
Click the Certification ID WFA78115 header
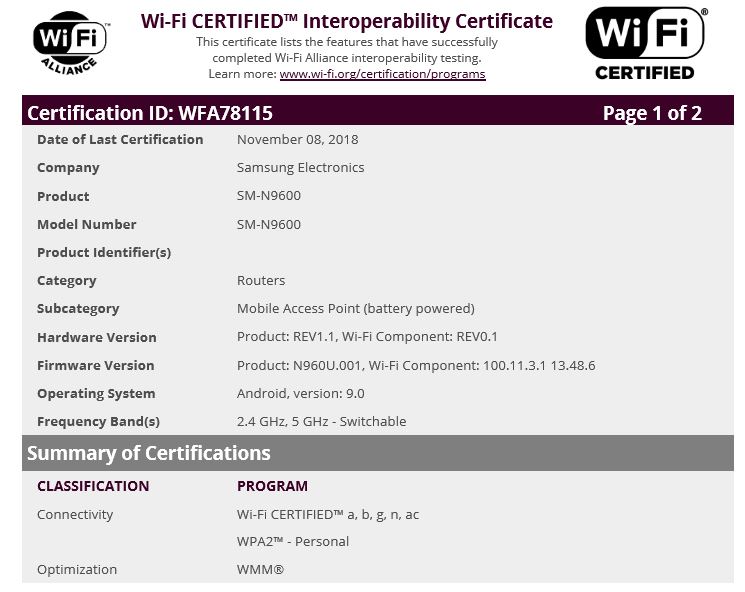150,112
